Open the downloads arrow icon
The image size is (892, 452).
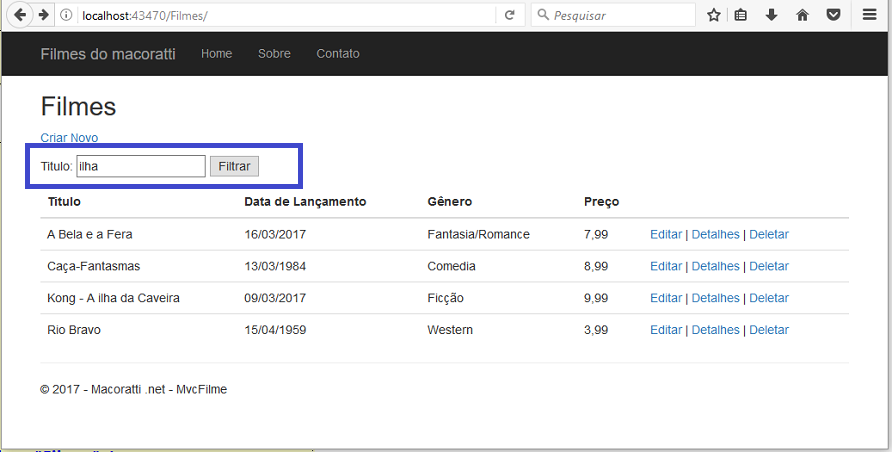pos(771,15)
